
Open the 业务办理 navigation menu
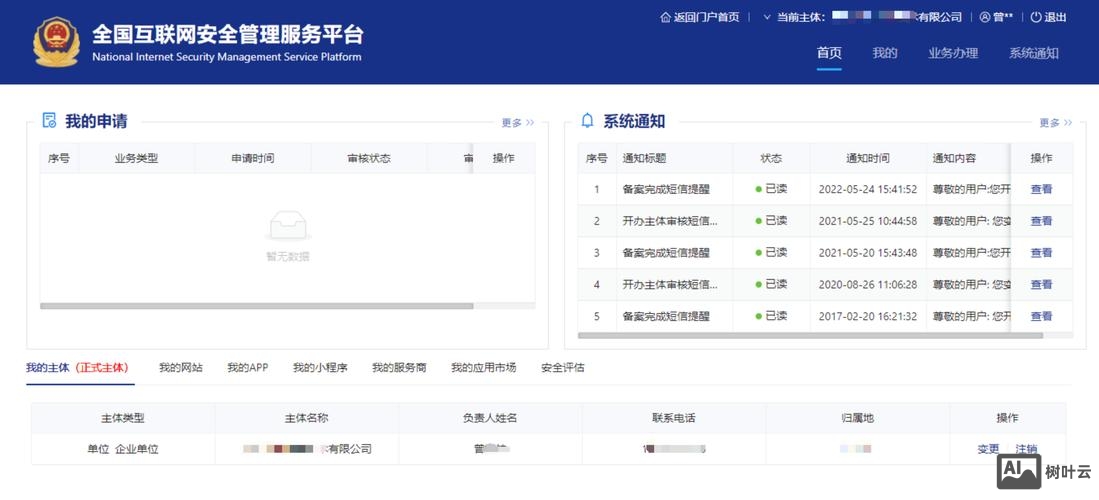(953, 53)
